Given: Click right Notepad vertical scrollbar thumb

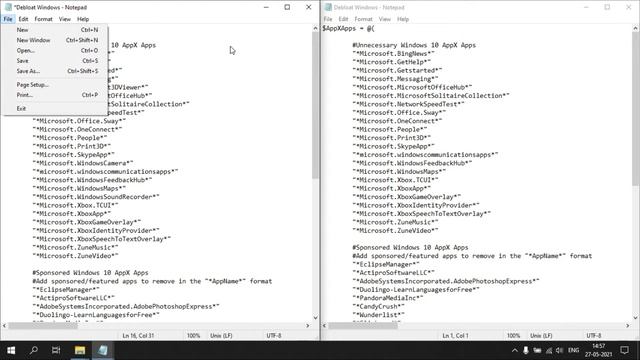Looking at the screenshot, I should tap(636, 109).
